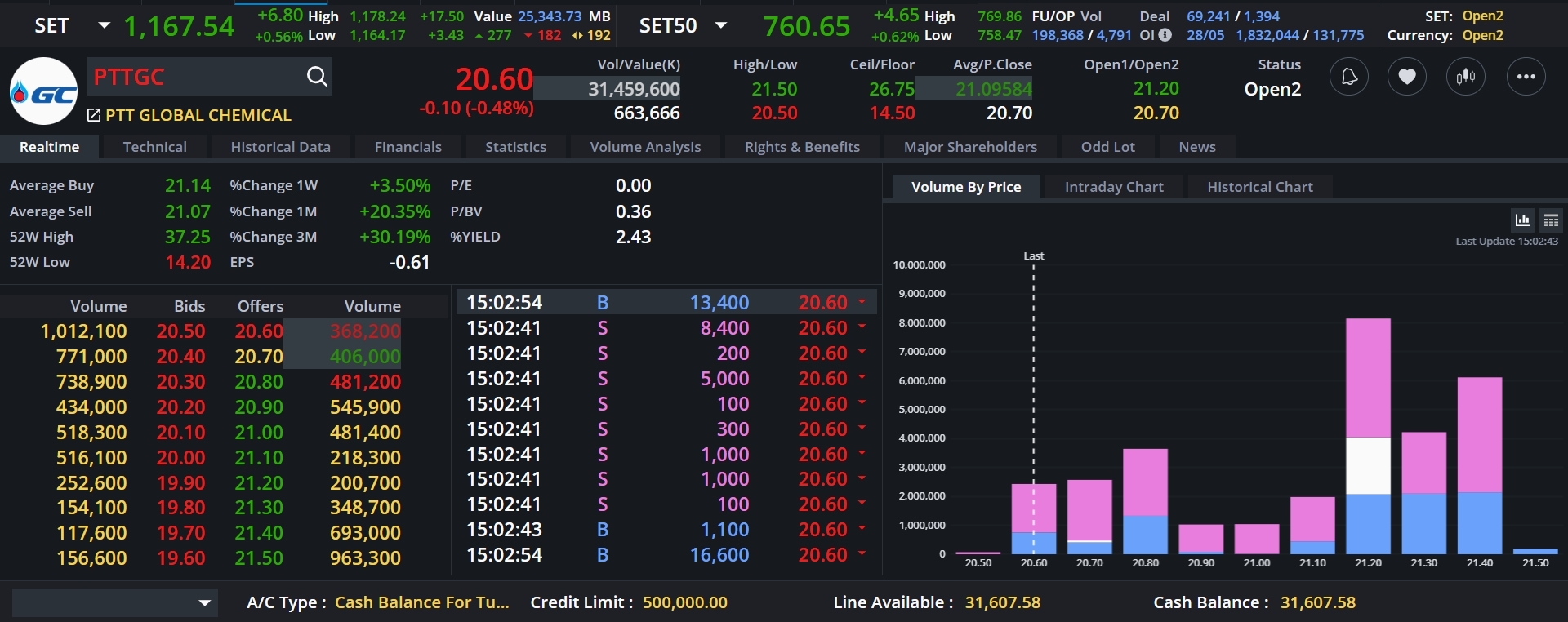Click the PTT GLOBAL CHEMICAL company link

[198, 115]
